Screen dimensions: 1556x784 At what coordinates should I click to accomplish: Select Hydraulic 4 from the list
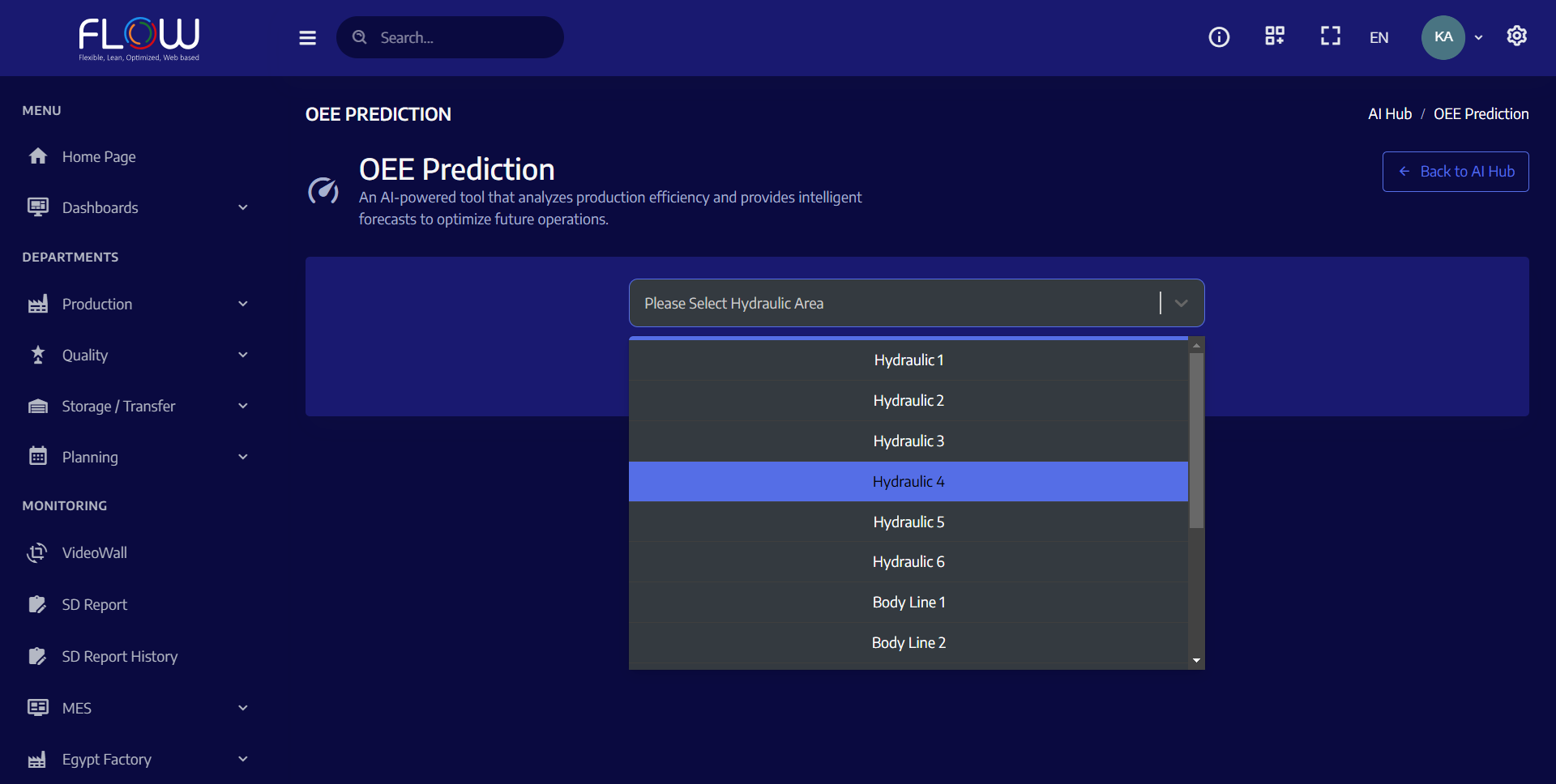[908, 482]
